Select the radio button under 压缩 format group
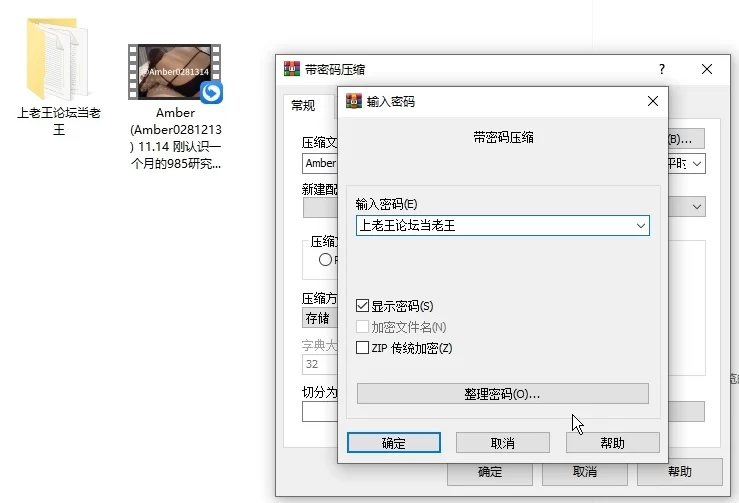The width and height of the screenshot is (739, 503). (325, 259)
